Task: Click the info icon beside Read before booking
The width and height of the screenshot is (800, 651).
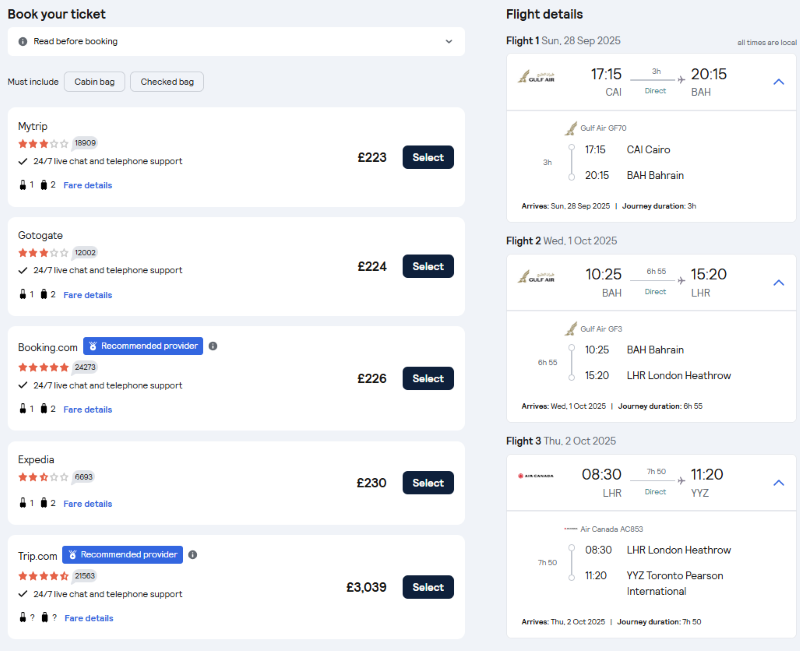Action: [x=22, y=41]
